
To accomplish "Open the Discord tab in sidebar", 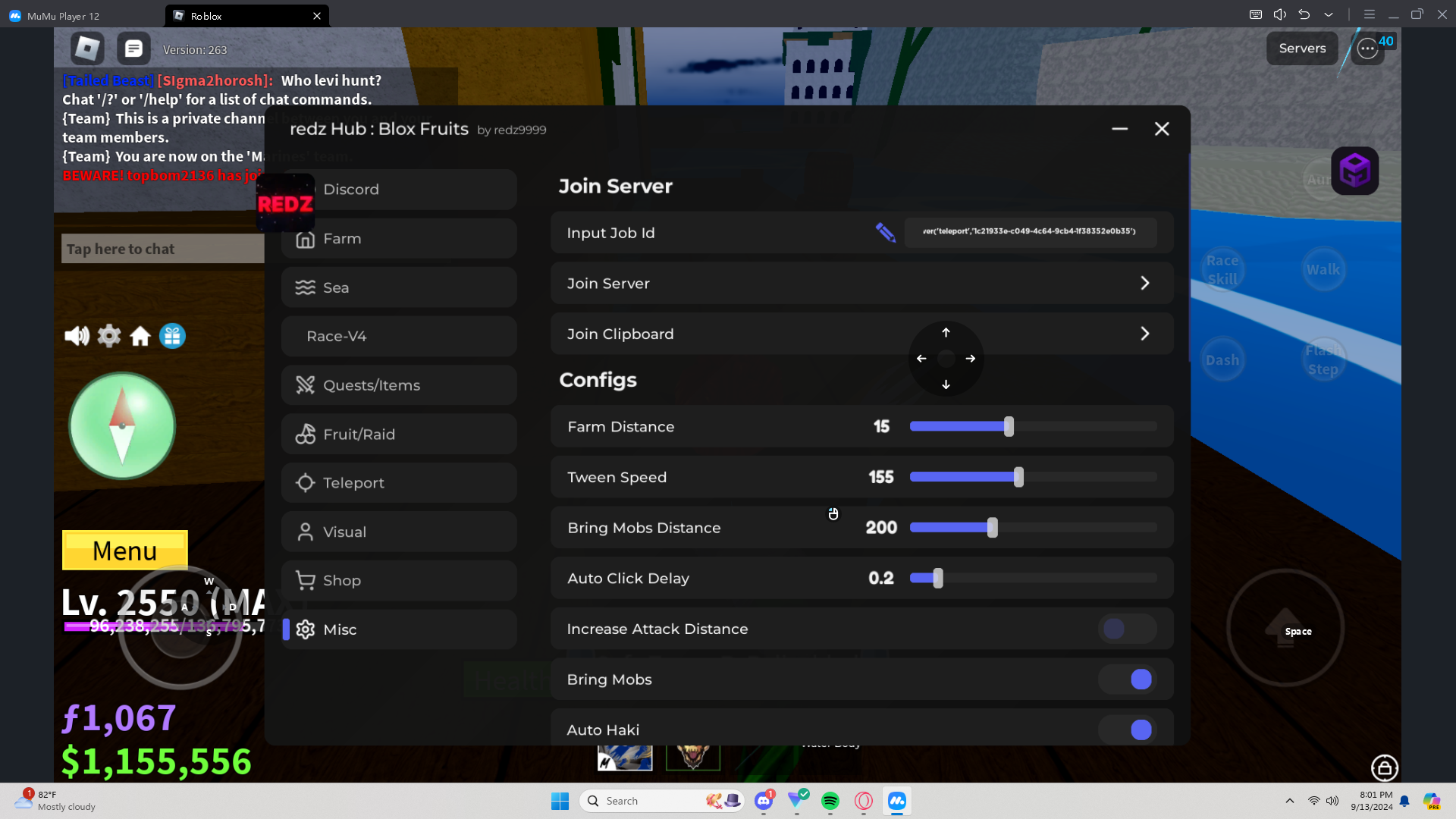I will [x=399, y=190].
